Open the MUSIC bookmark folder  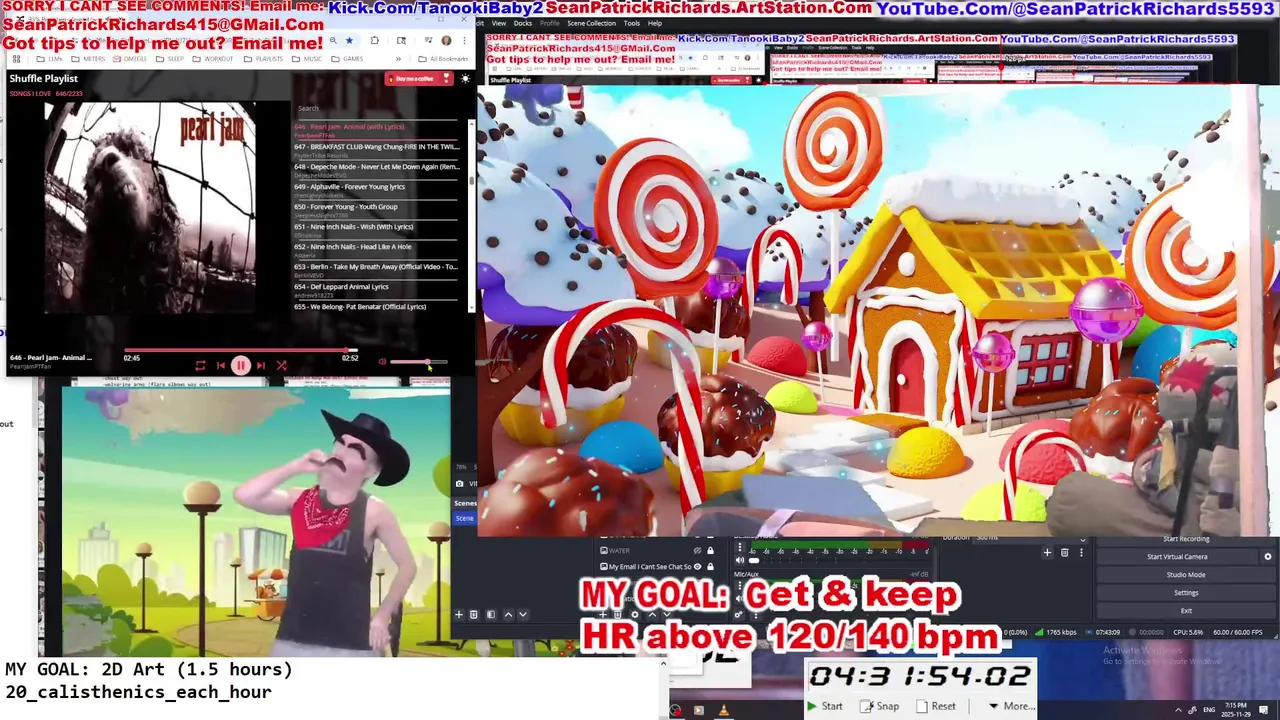coord(307,59)
